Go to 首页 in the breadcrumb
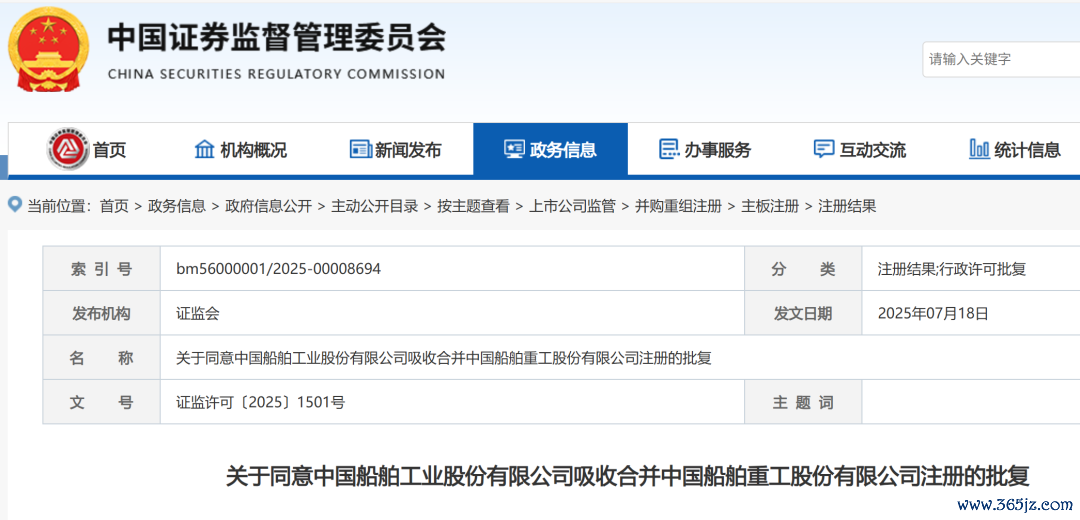 [x=114, y=205]
